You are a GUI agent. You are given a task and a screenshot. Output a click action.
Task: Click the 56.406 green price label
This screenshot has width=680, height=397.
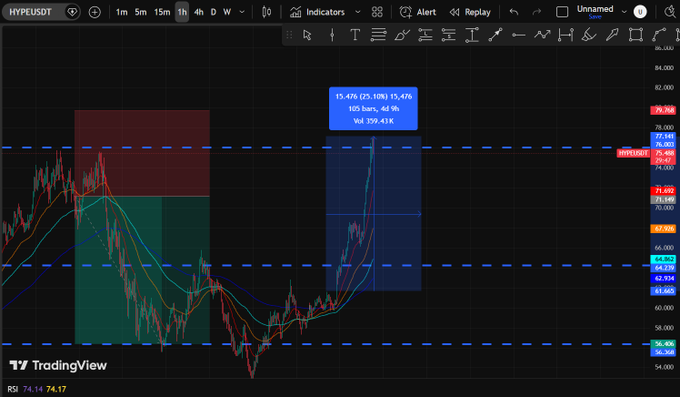tap(664, 344)
